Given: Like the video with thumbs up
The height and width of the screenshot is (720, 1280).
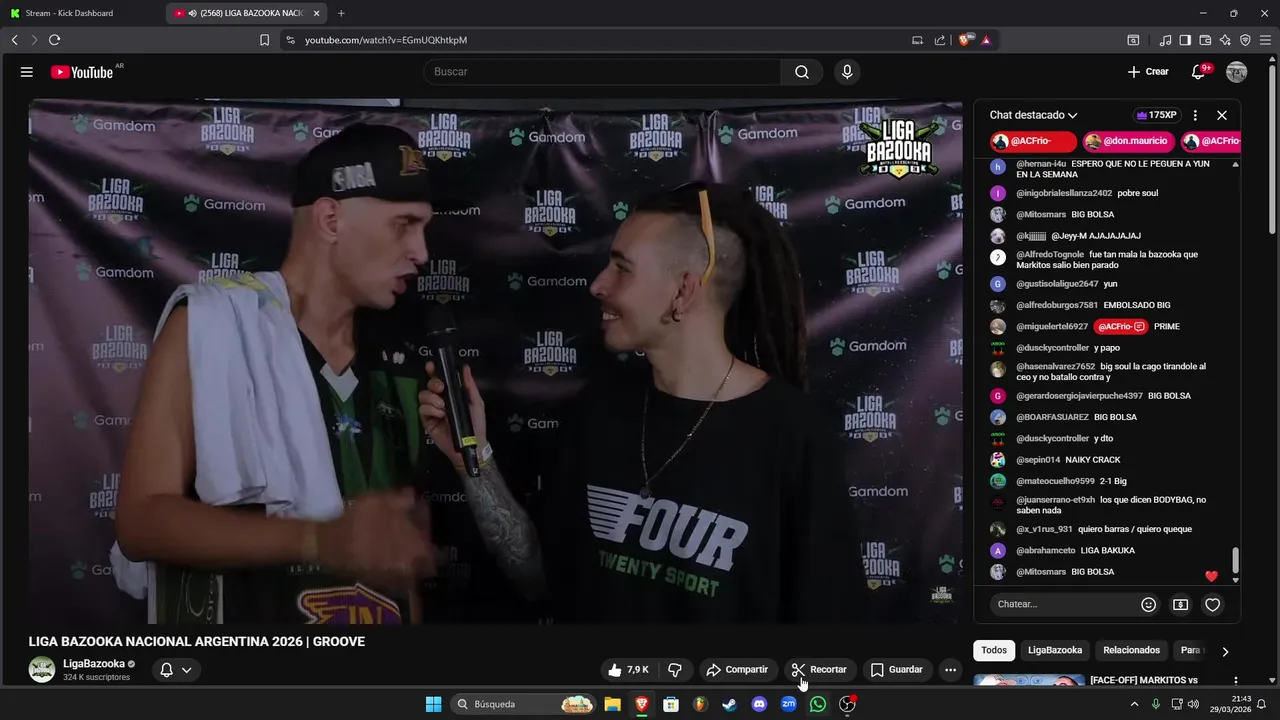Looking at the screenshot, I should point(628,670).
